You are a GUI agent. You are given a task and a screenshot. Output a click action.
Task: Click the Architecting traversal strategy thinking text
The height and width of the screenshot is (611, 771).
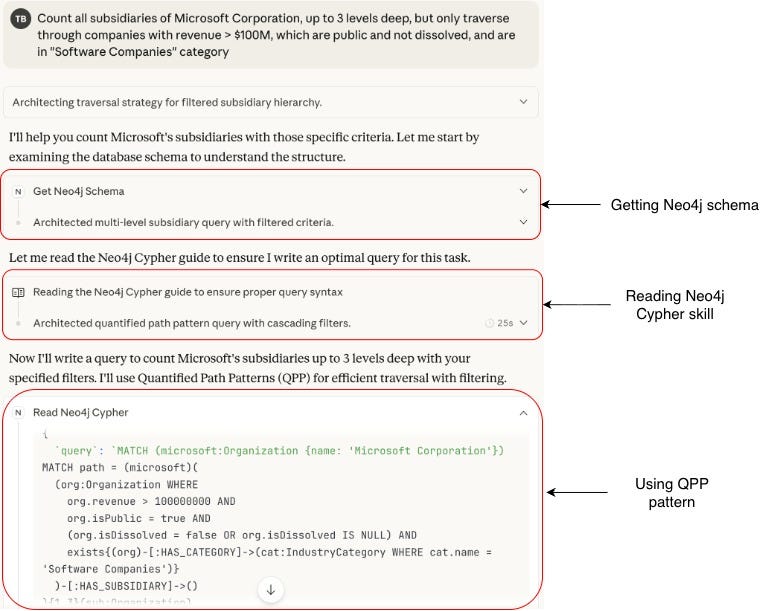pos(166,102)
